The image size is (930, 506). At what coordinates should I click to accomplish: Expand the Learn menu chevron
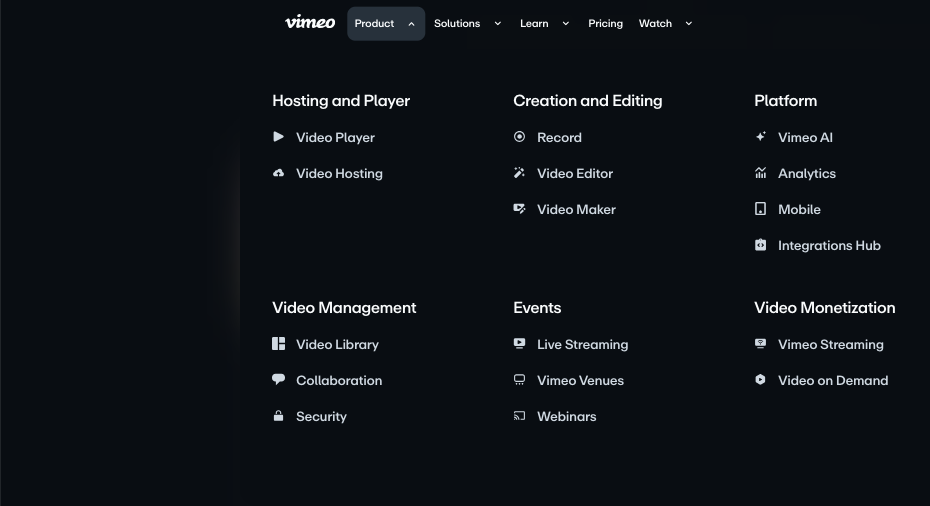click(566, 24)
